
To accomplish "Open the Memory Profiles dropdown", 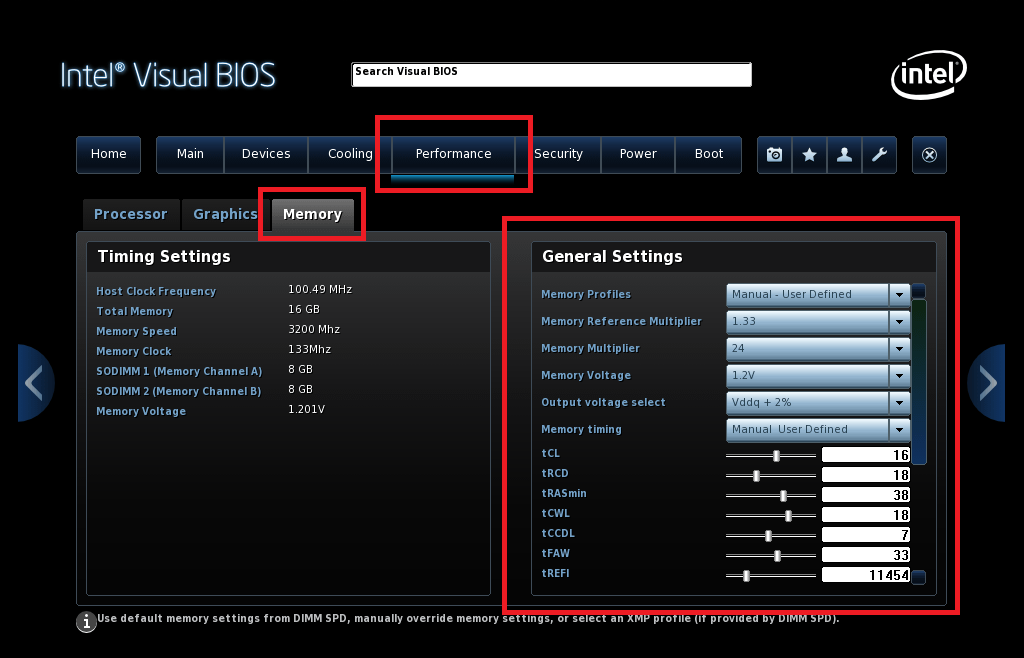I will (818, 294).
